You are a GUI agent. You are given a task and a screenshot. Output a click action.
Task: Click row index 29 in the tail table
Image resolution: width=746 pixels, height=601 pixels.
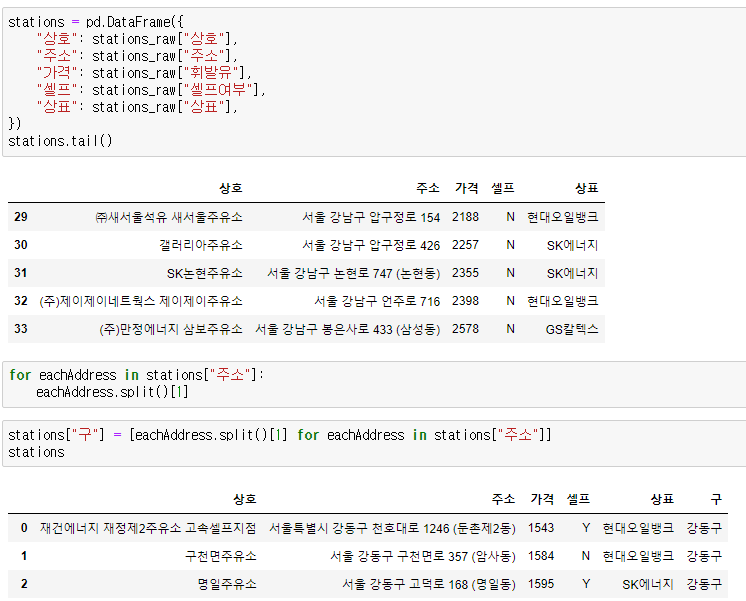[21, 217]
